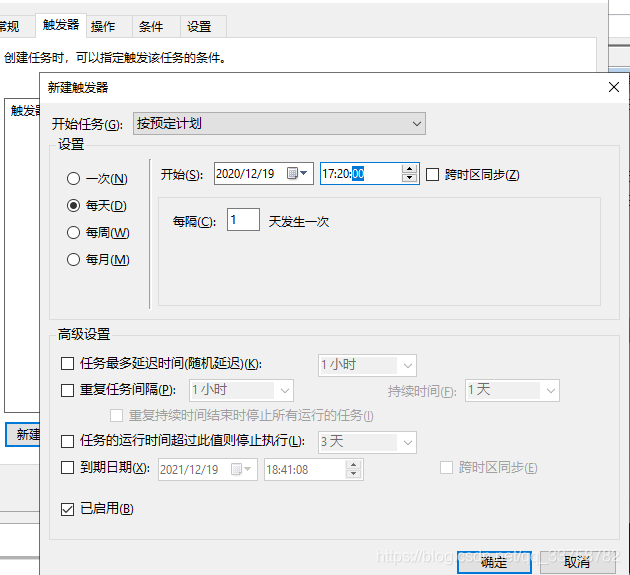Image resolution: width=630 pixels, height=575 pixels.
Task: Toggle 重复持续时间结束时停止所有运行的任务 checkbox
Action: click(117, 415)
